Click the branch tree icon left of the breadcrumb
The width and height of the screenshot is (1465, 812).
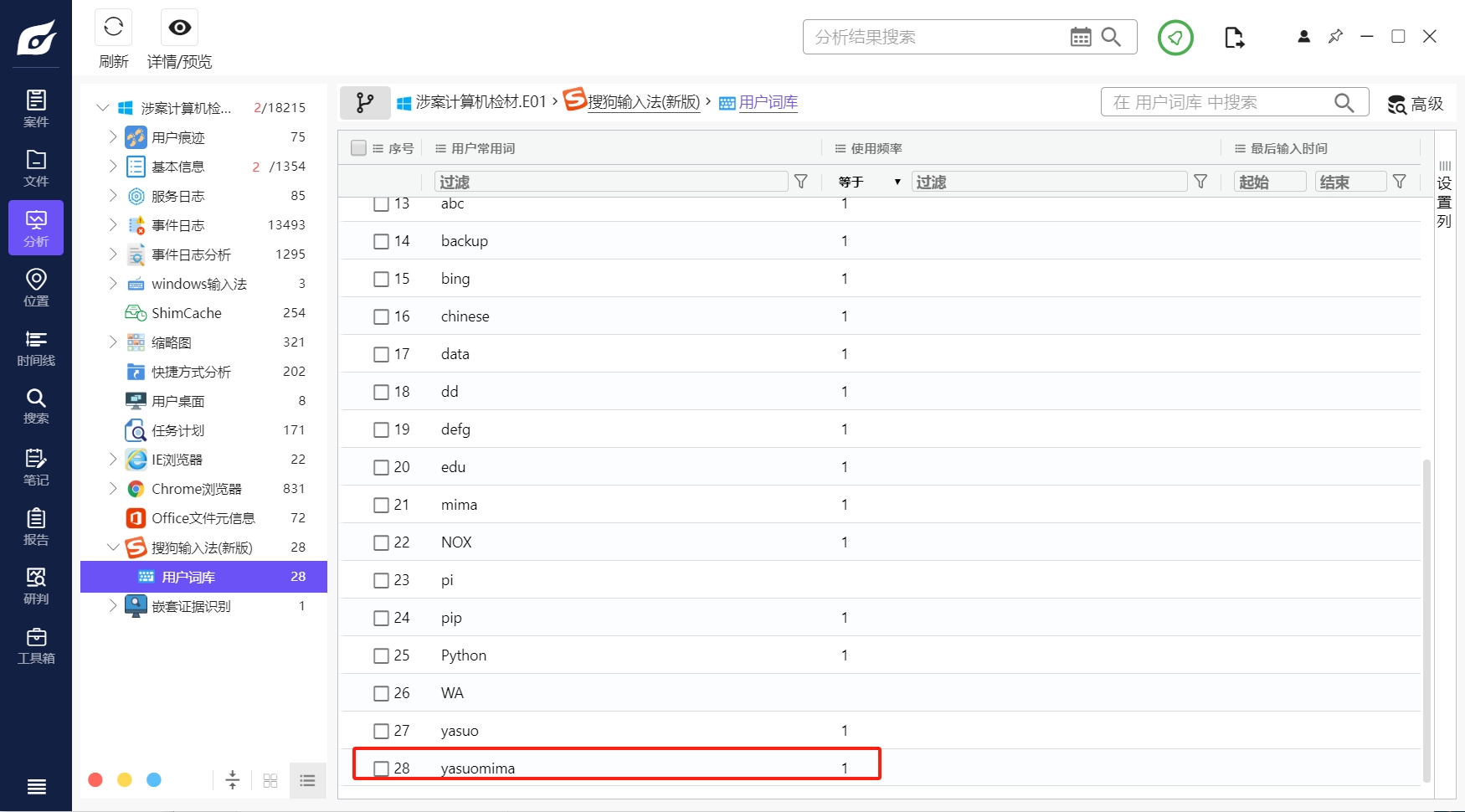(365, 102)
